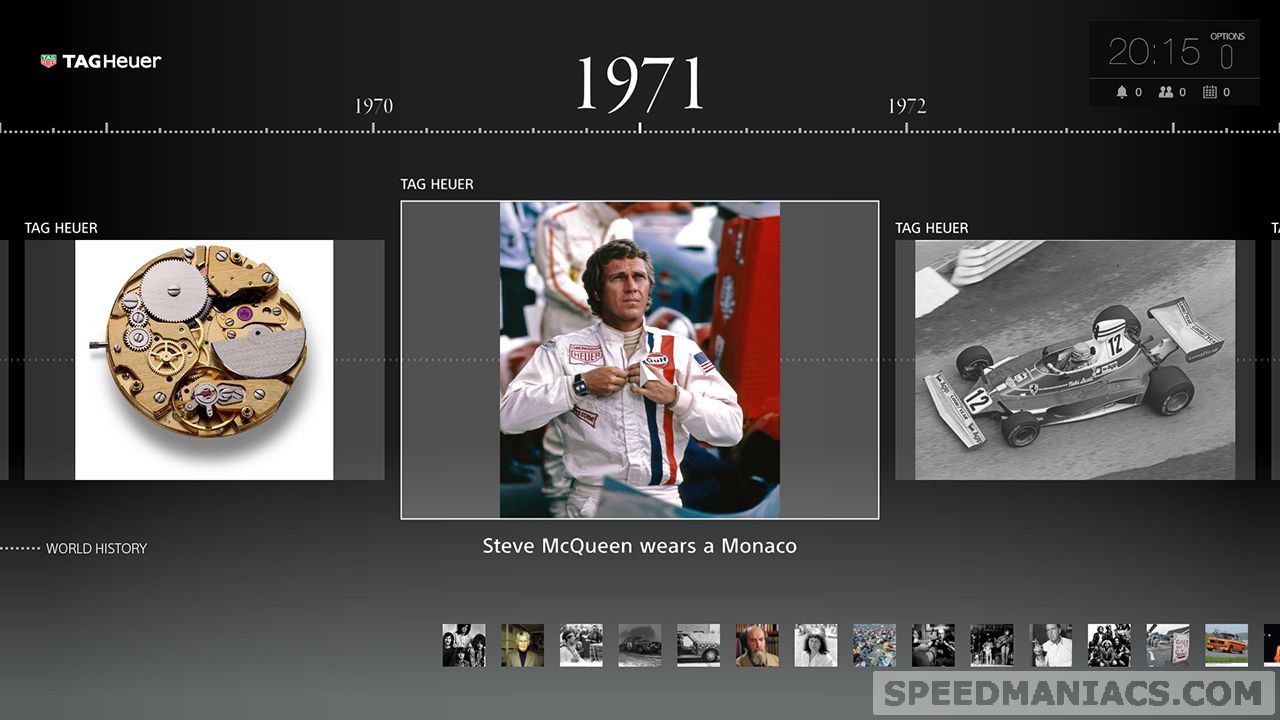Select the watch movement card
This screenshot has width=1280, height=720.
click(204, 360)
